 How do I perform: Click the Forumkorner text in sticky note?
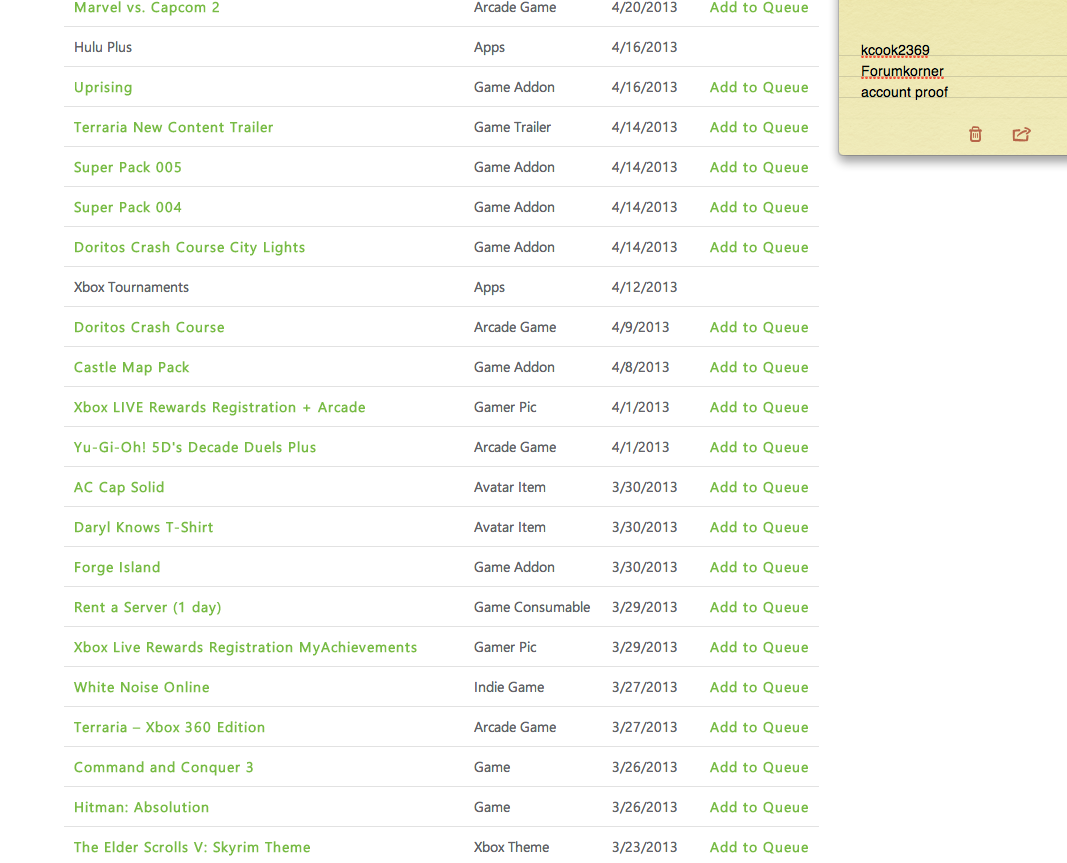click(902, 71)
